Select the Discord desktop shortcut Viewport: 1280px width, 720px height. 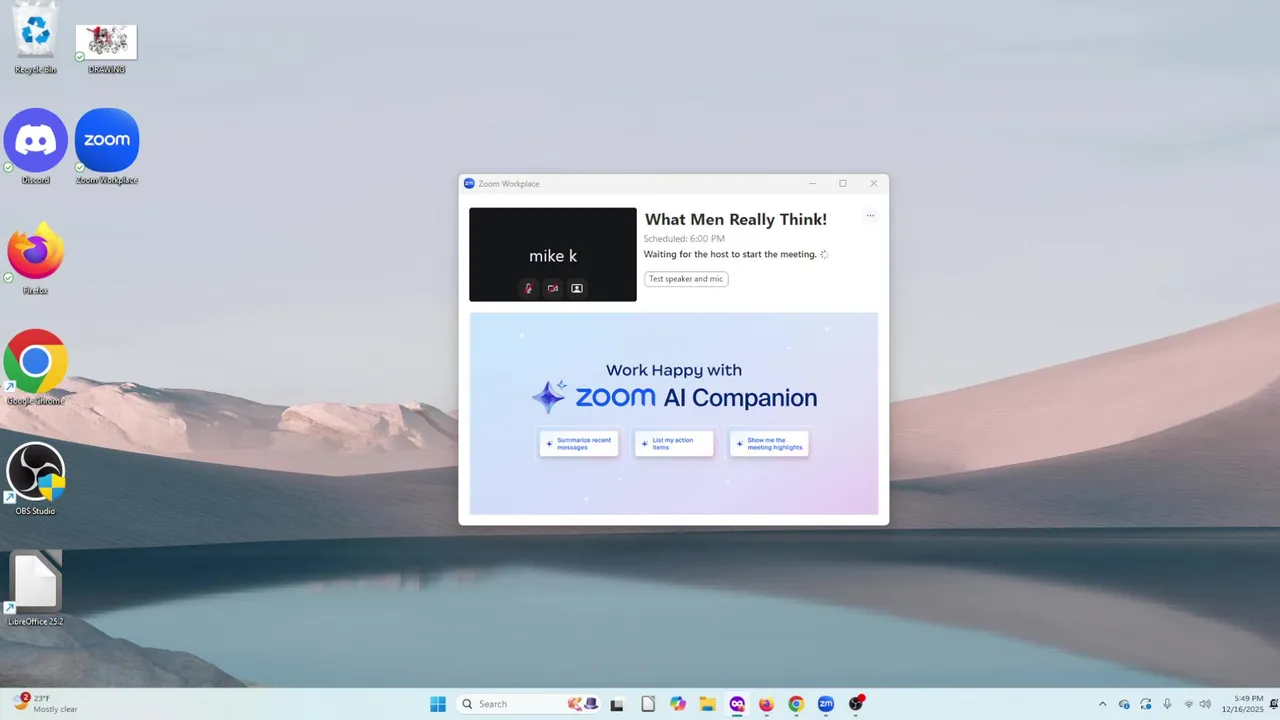36,146
